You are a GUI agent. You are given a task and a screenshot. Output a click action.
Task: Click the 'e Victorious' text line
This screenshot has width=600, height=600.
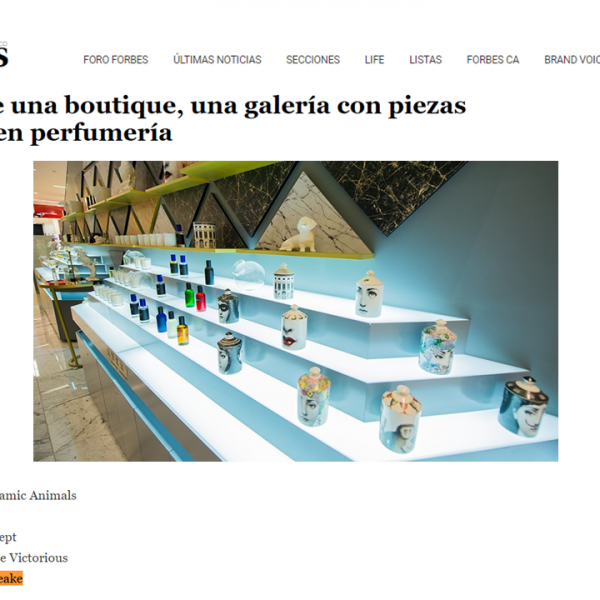coord(34,558)
